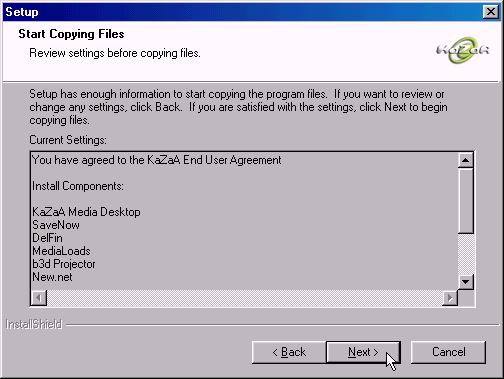Select the KaZaA Media Desktop line
Image resolution: width=504 pixels, height=379 pixels.
86,212
